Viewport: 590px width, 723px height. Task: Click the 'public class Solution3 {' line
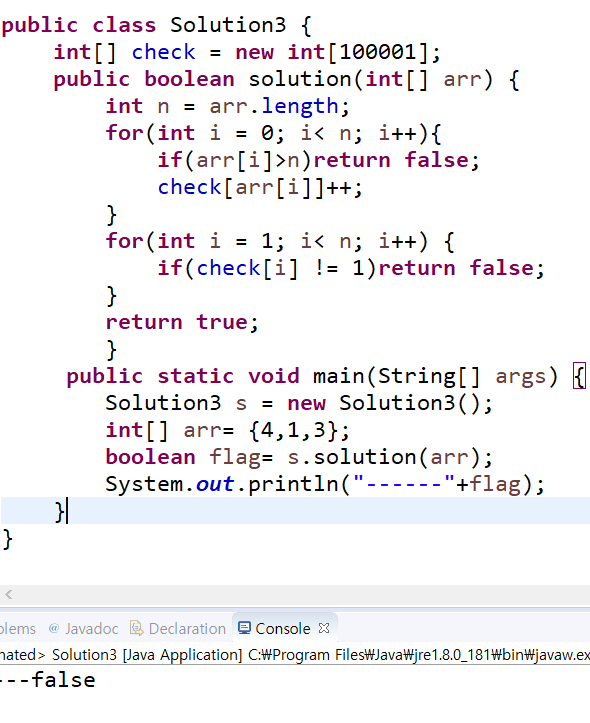pyautogui.click(x=157, y=25)
